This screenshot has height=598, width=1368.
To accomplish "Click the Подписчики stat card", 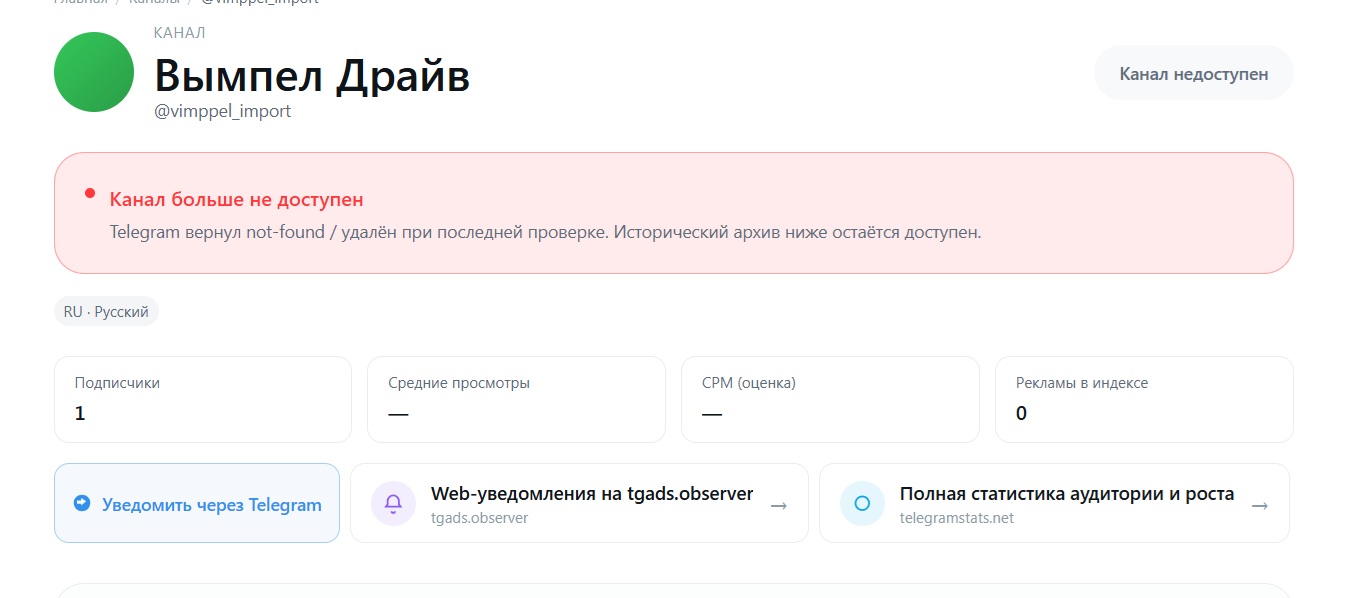I will click(x=203, y=399).
